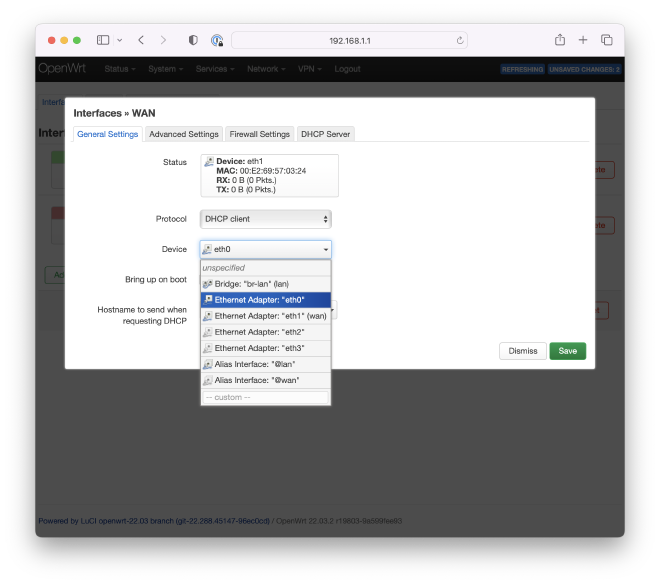Reload the page with refresh icon
The image size is (660, 584).
coord(460,40)
